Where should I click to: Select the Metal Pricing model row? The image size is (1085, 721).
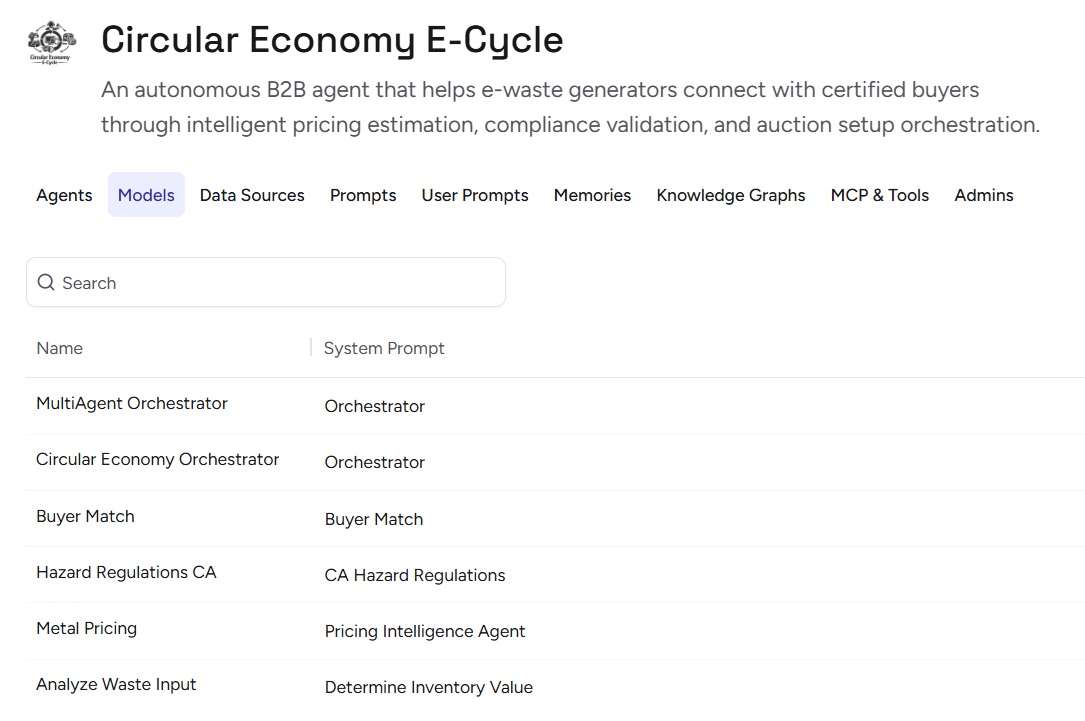[87, 629]
